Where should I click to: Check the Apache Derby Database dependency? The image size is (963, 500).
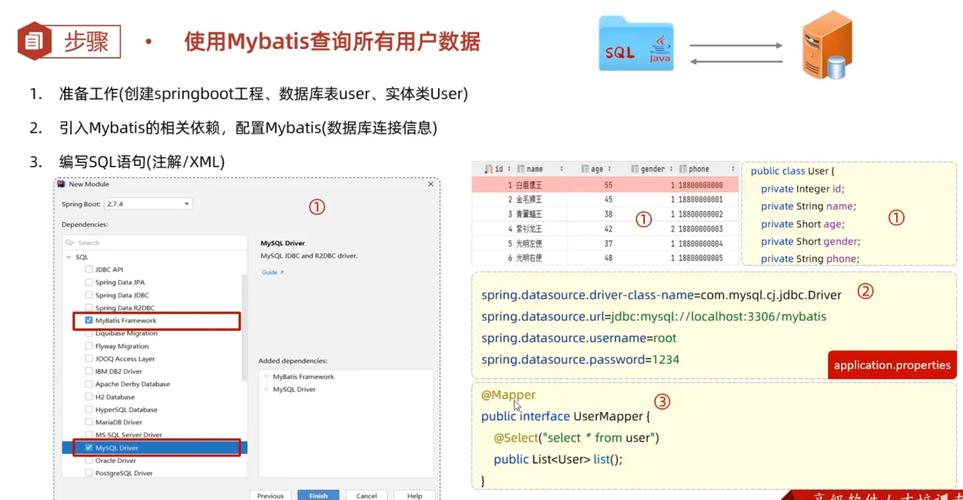point(89,384)
